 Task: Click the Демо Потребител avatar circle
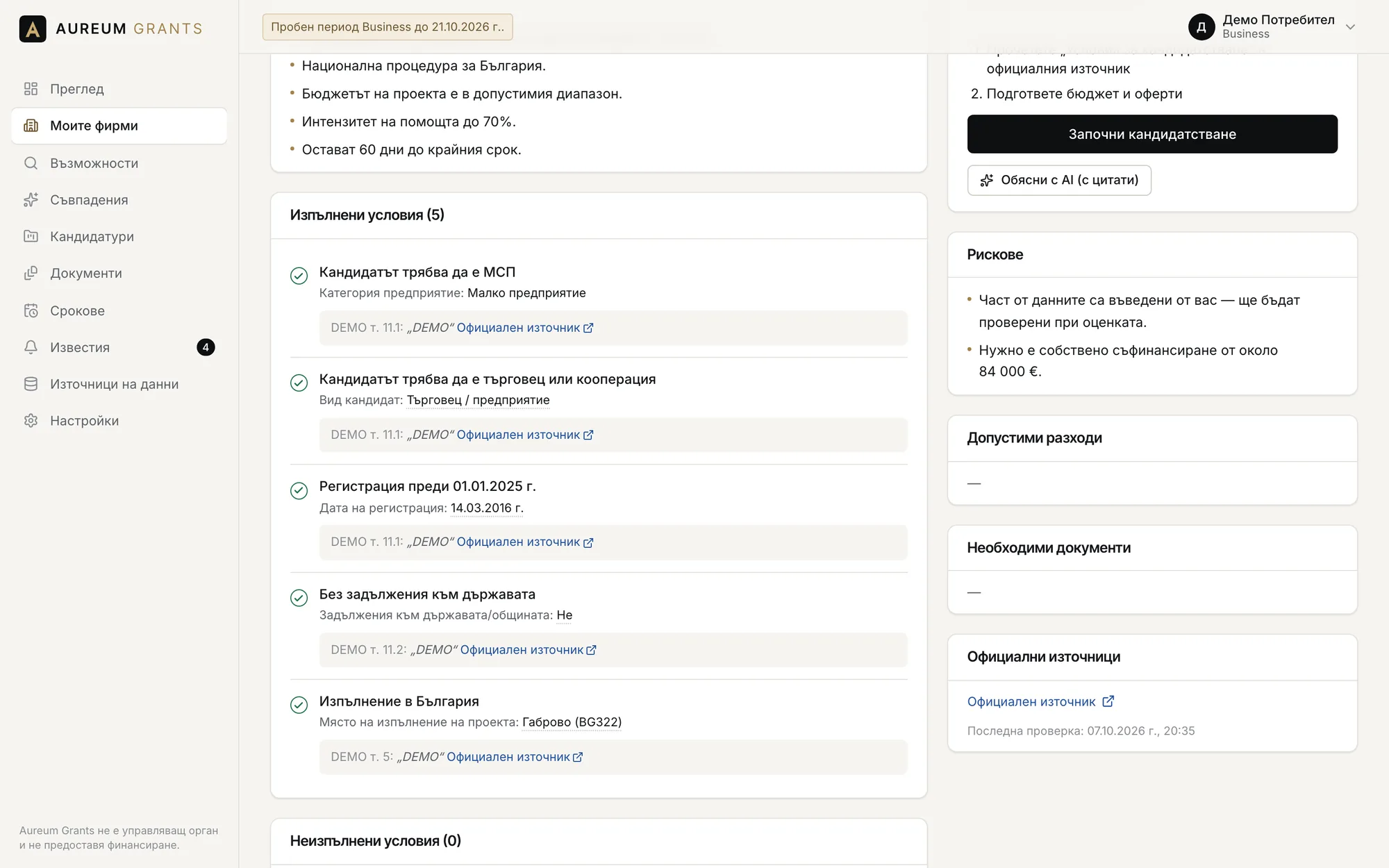(x=1201, y=27)
